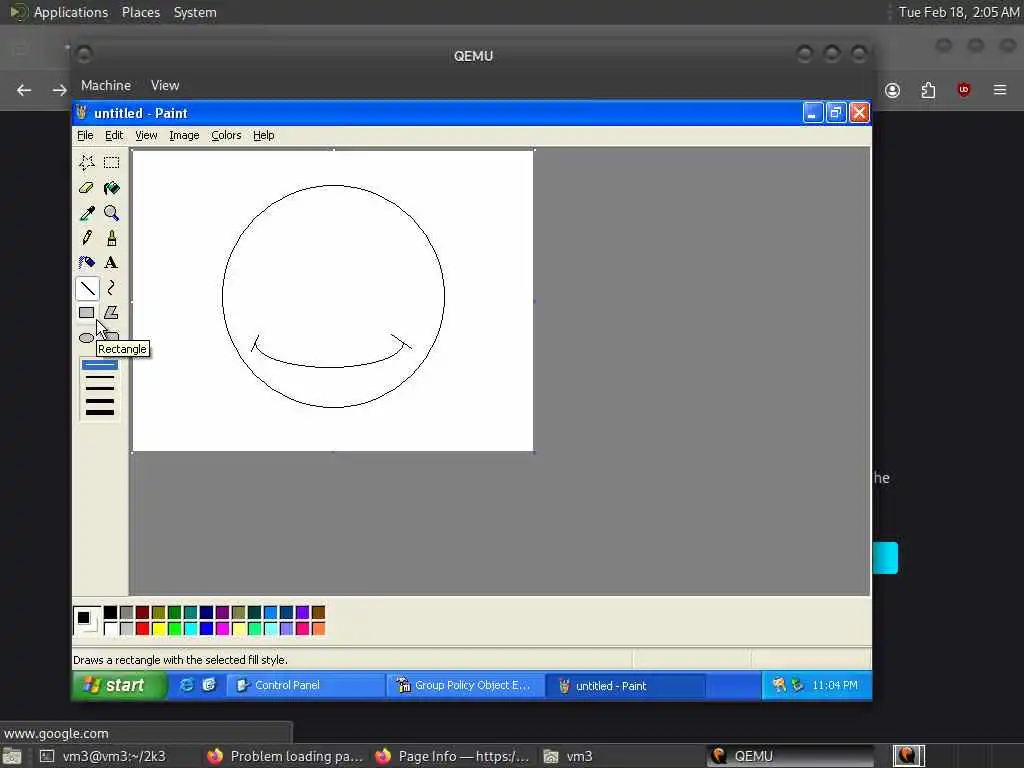Open the Firefox hamburger menu
Screen dimensions: 1024x768
tap(1000, 90)
